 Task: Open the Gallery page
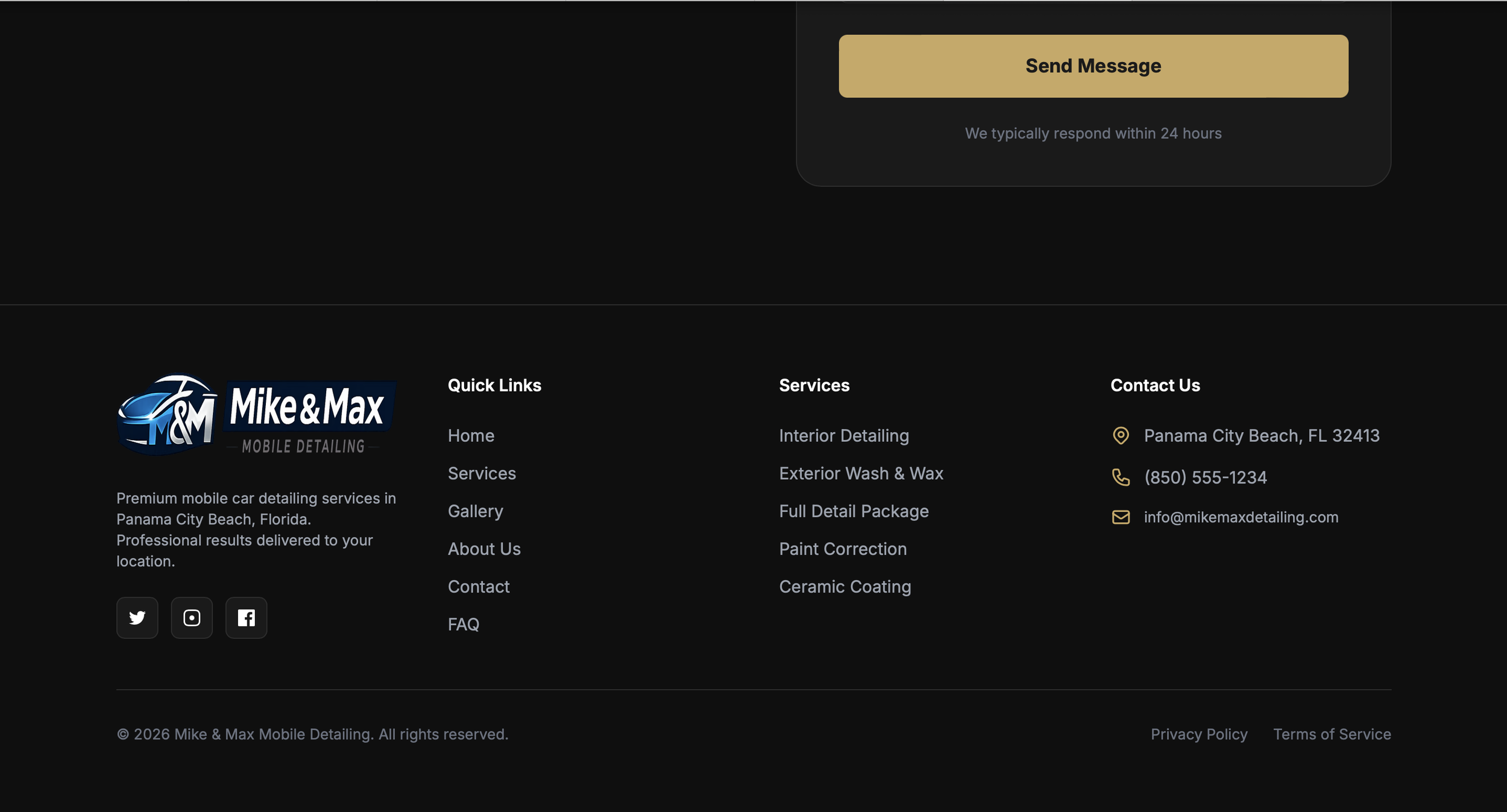click(475, 511)
